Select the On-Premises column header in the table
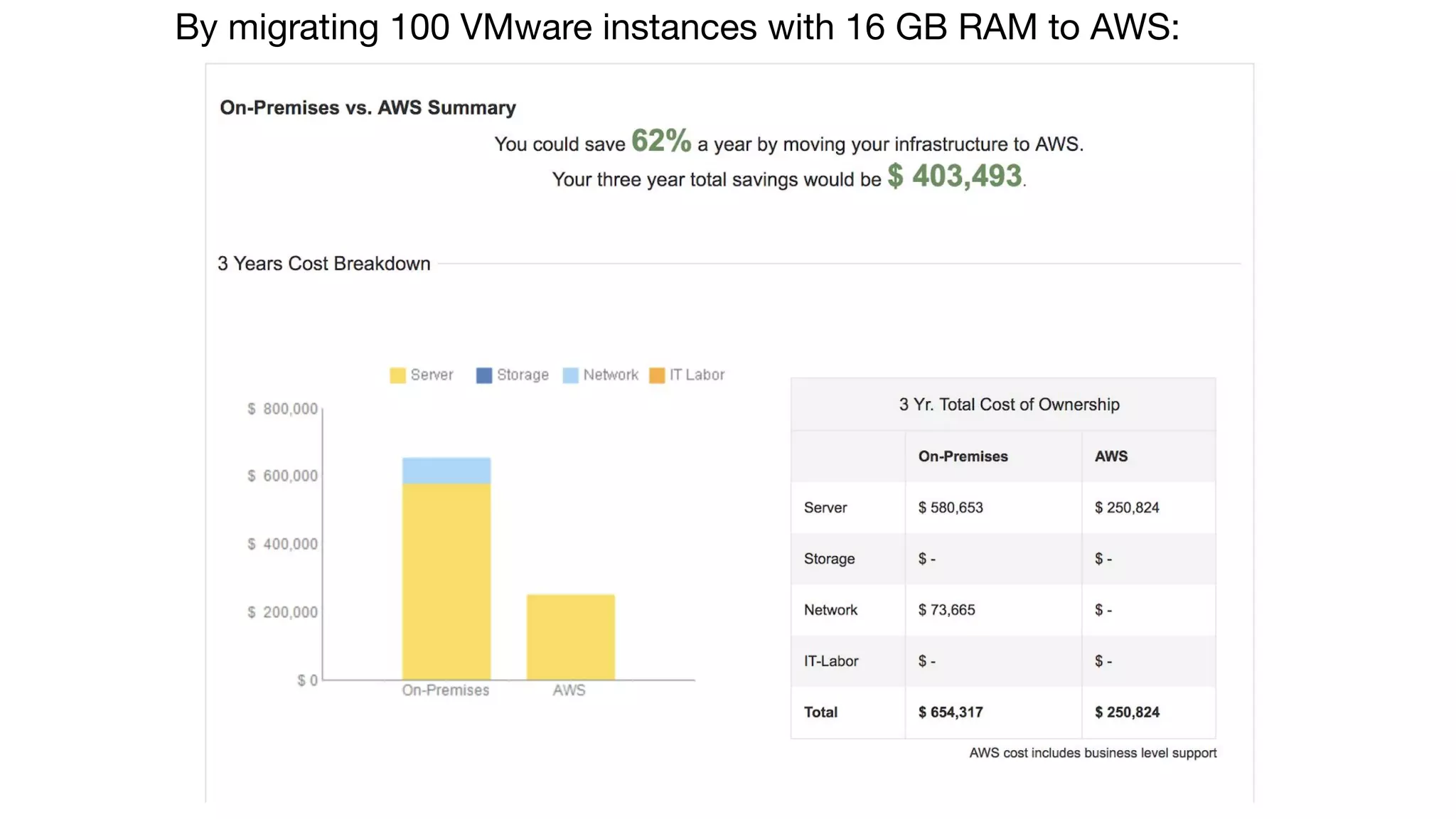 click(x=963, y=456)
